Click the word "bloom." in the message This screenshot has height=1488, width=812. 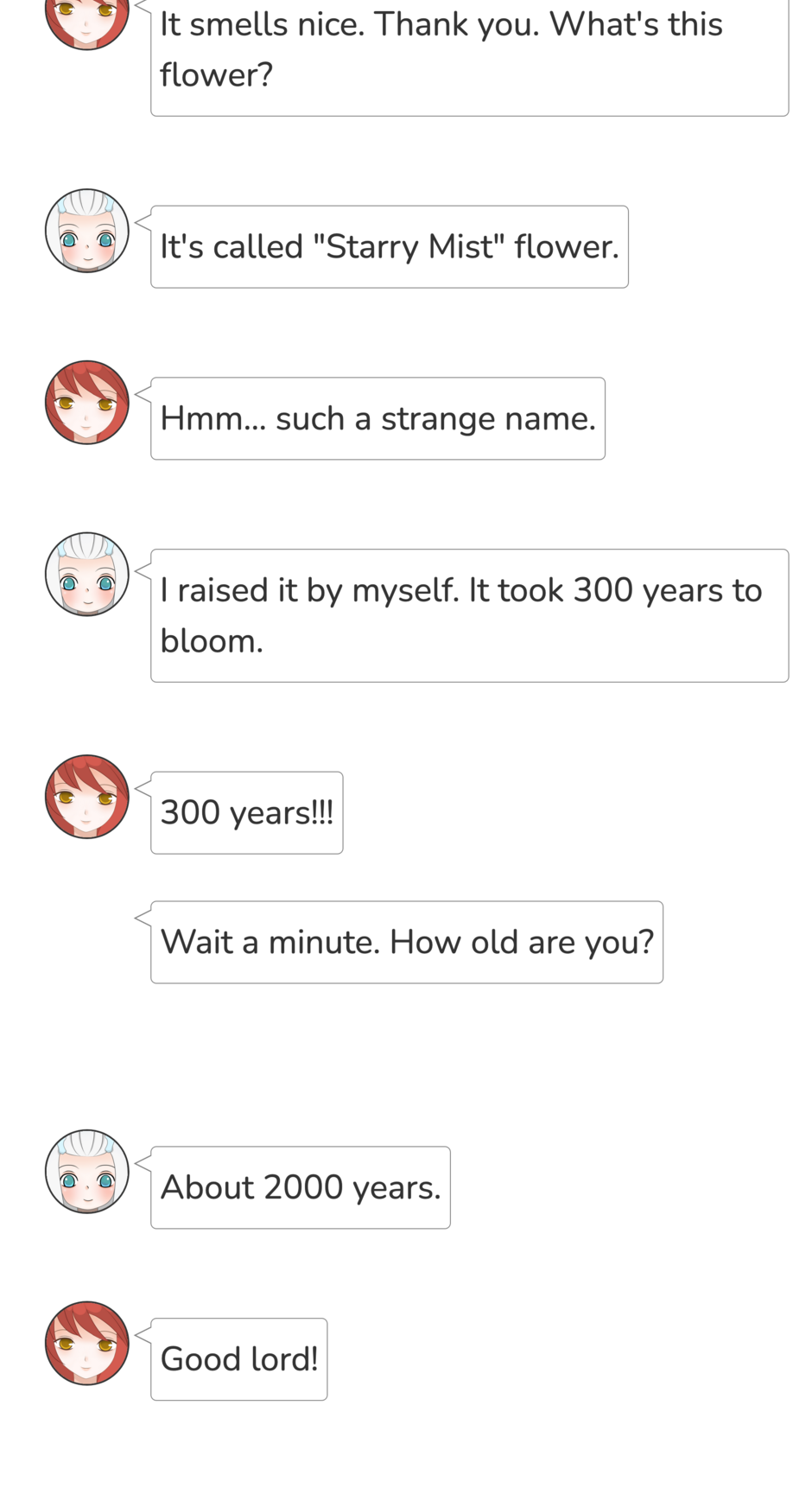tap(212, 641)
